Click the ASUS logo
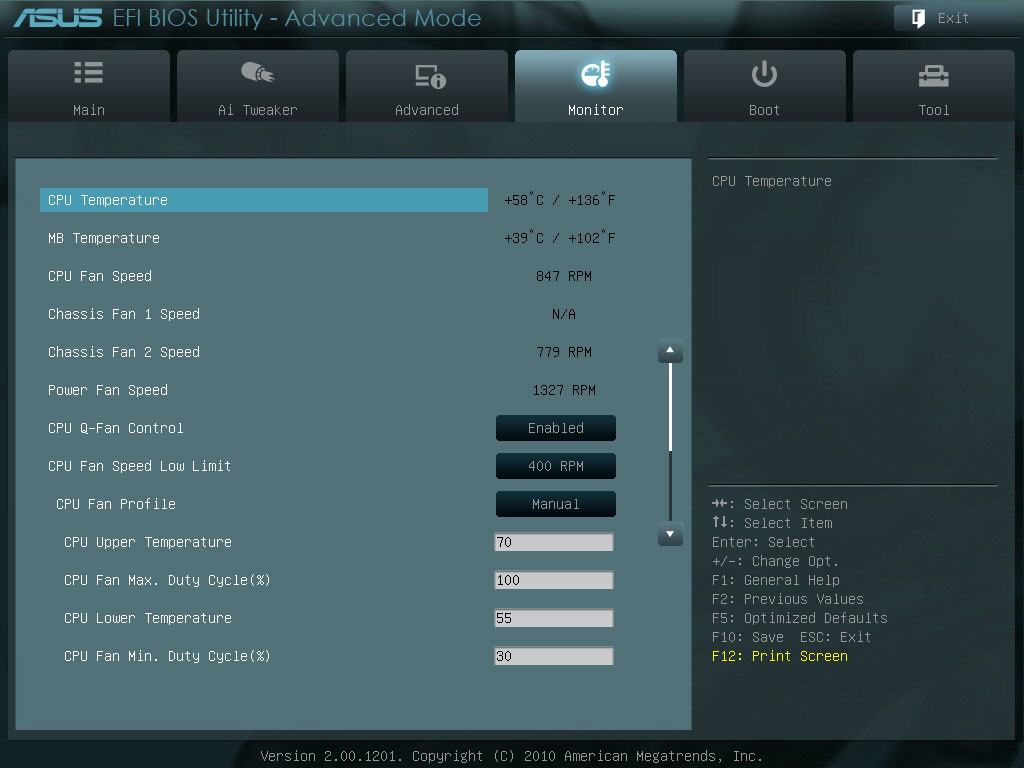The height and width of the screenshot is (768, 1024). (x=57, y=18)
